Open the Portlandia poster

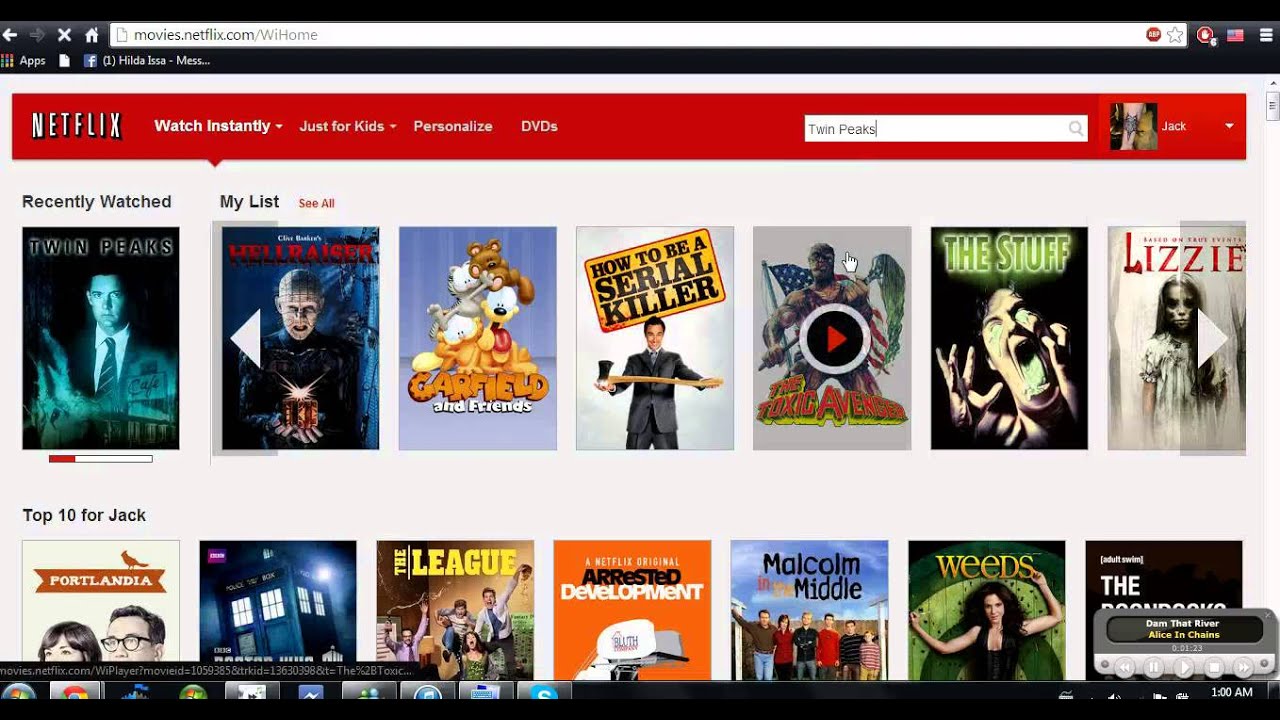point(101,610)
